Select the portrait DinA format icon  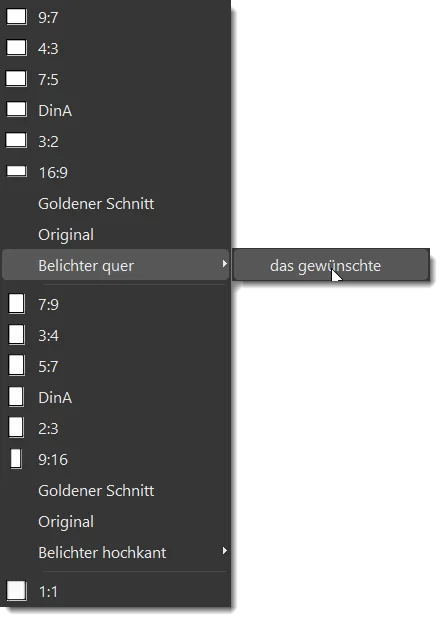(x=16, y=397)
